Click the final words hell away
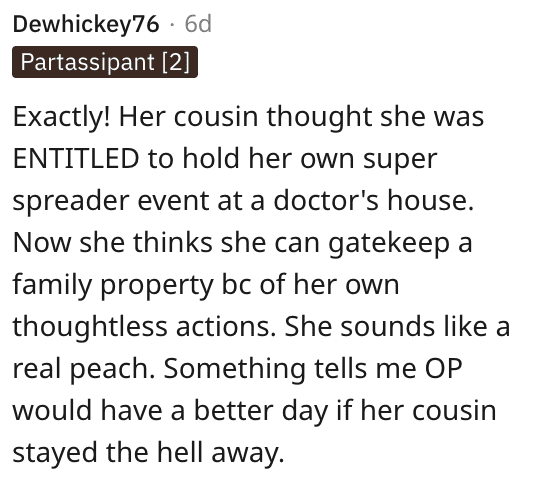 point(221,452)
